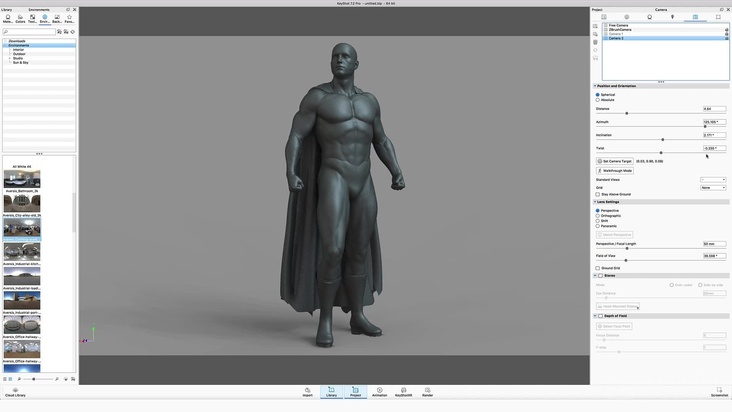The height and width of the screenshot is (412, 732).
Task: Select the Orthographic lens option
Action: pos(598,216)
